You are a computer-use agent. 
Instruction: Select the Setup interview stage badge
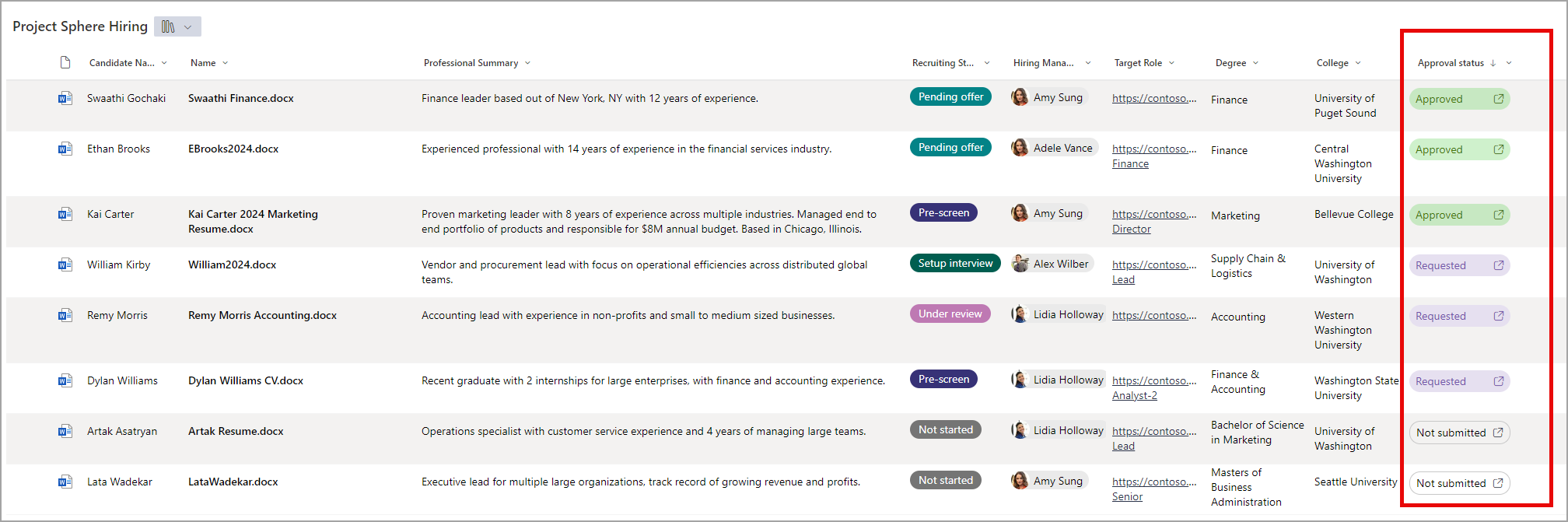[x=955, y=263]
